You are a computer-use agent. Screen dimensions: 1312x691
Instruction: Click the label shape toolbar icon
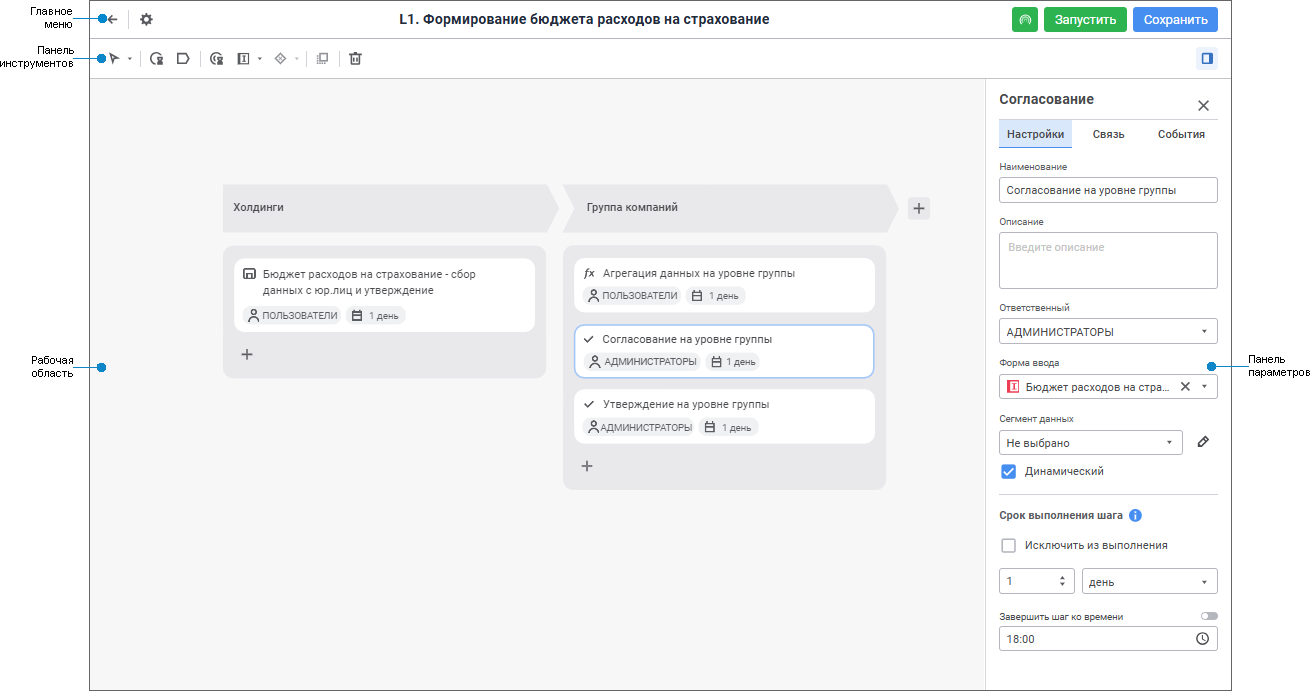pyautogui.click(x=183, y=58)
